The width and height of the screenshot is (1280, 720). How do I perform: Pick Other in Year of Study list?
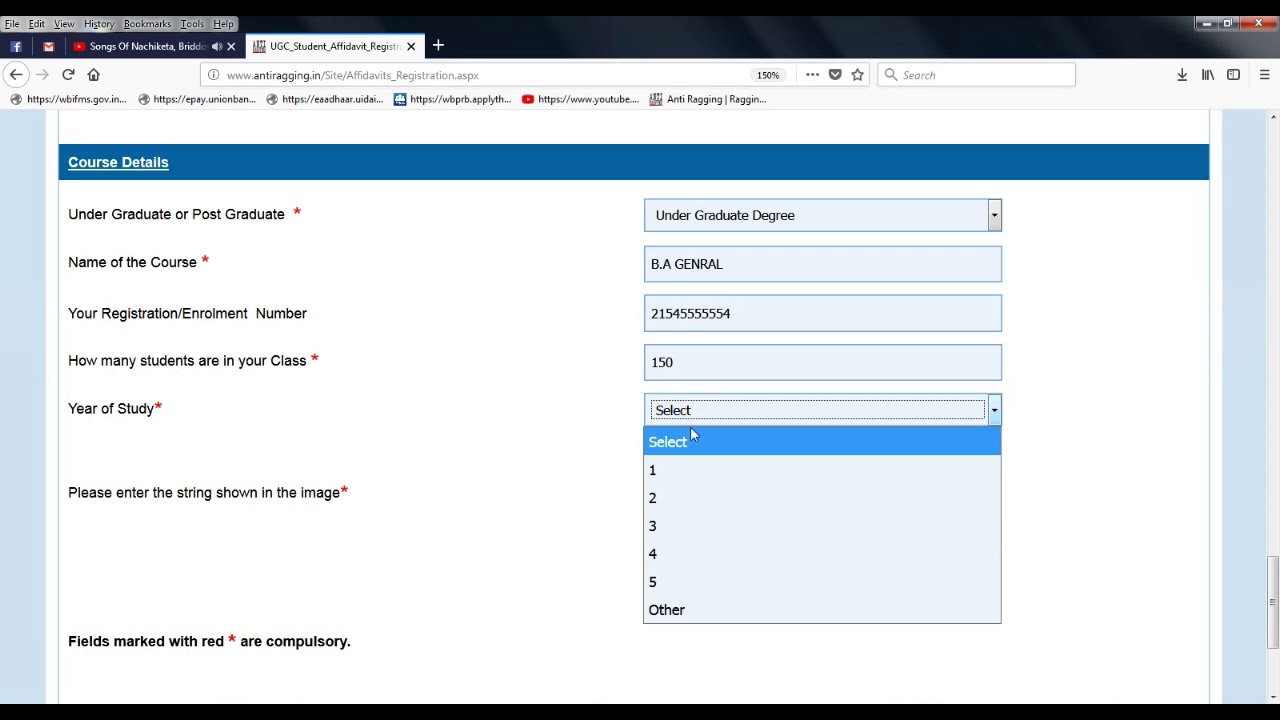[822, 610]
